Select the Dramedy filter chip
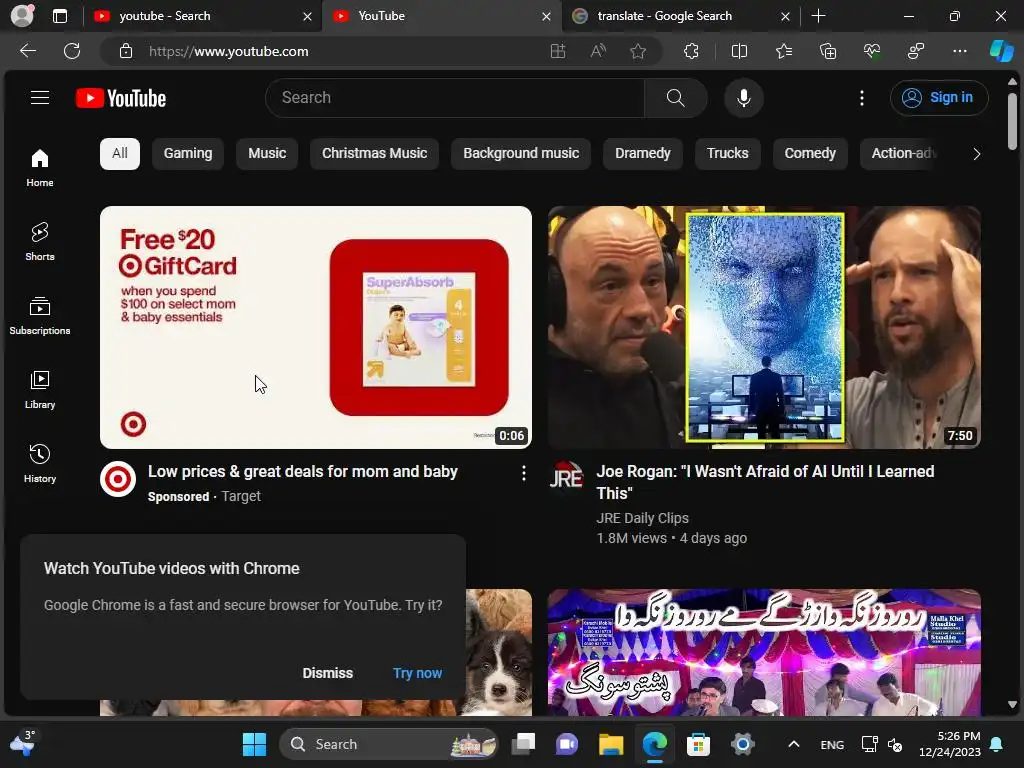1024x768 pixels. tap(643, 153)
